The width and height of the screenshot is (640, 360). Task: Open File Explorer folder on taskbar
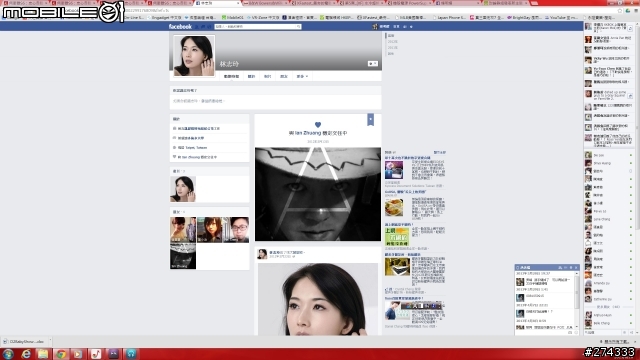click(x=43, y=353)
